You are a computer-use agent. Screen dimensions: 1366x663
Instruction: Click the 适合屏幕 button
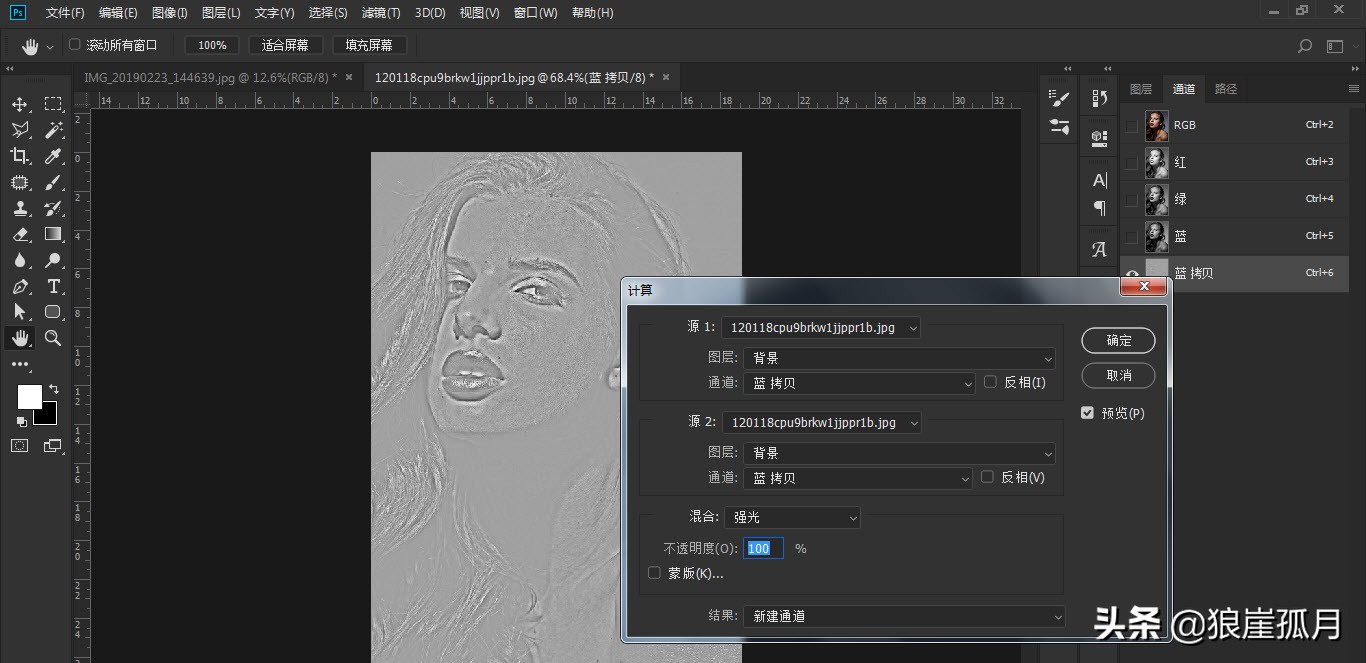click(285, 45)
